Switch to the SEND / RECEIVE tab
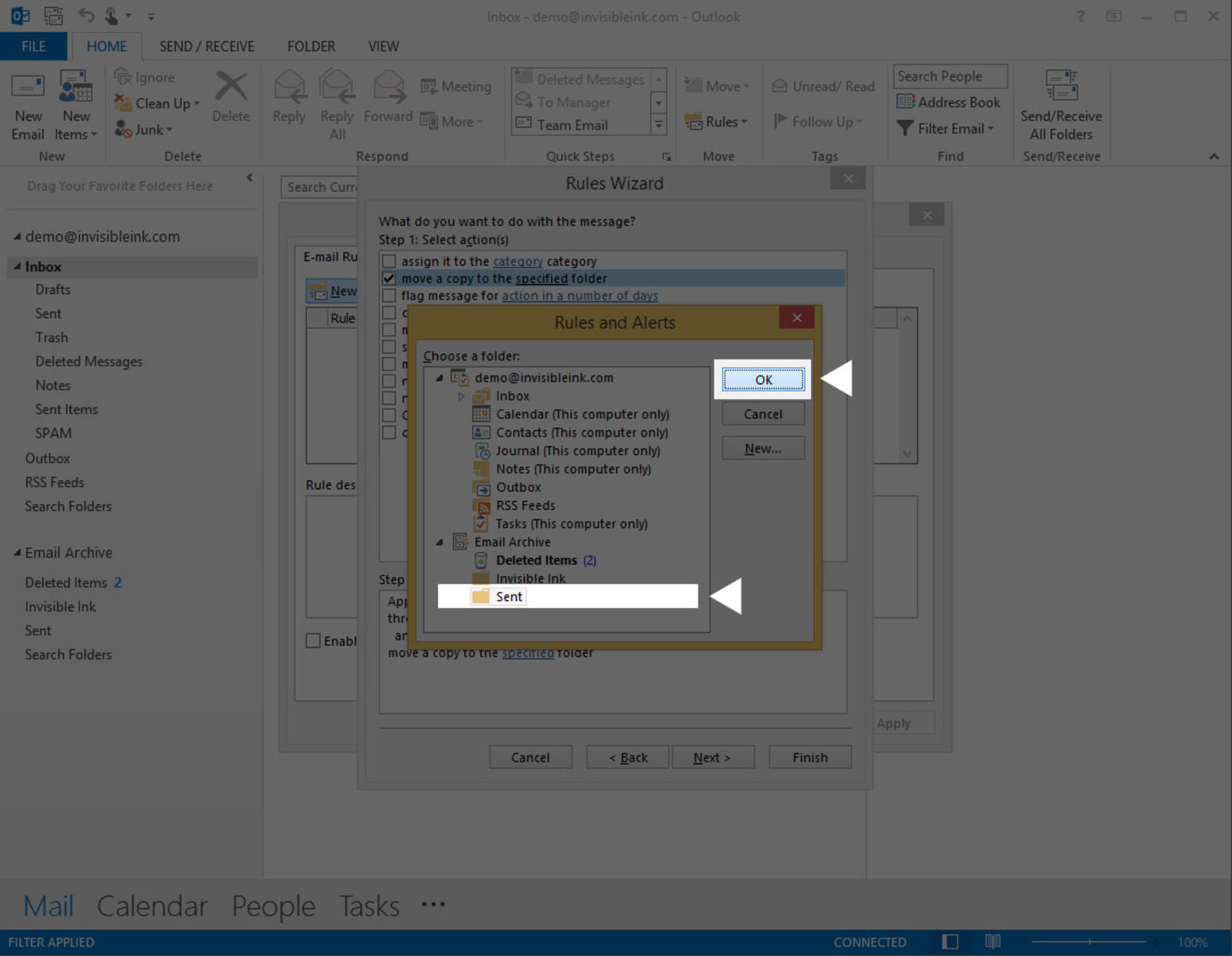 click(207, 46)
